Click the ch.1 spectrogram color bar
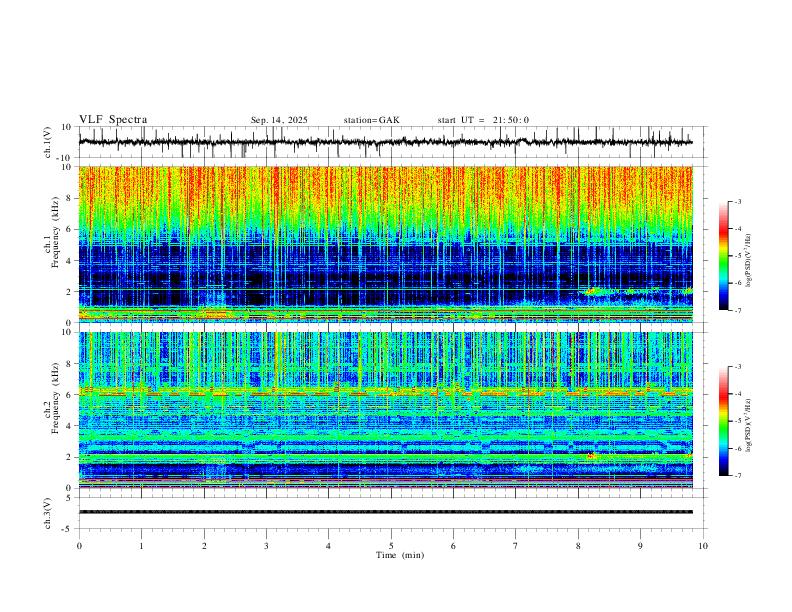This screenshot has height=612, width=792. tap(723, 256)
